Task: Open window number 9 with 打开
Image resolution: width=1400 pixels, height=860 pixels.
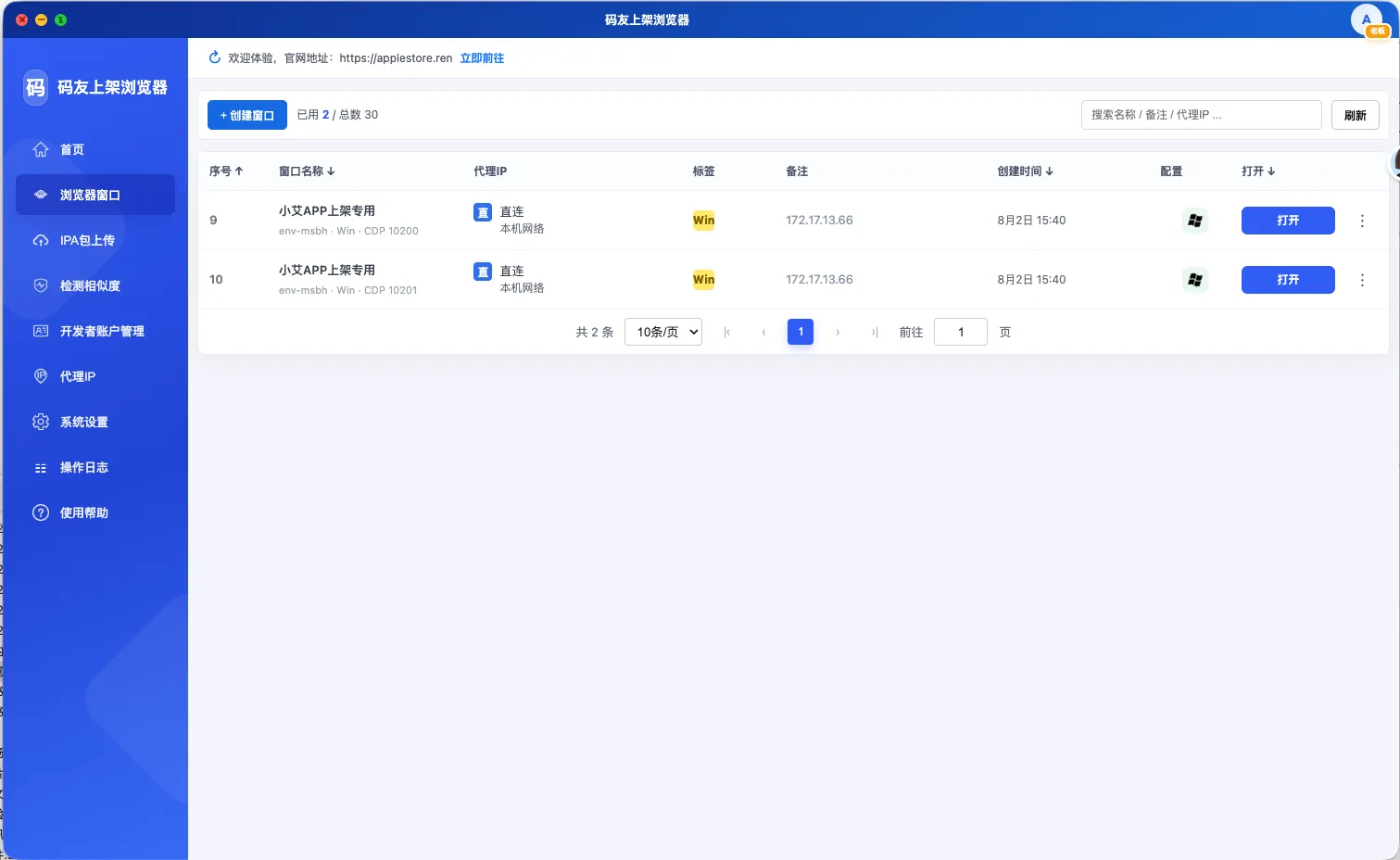Action: pyautogui.click(x=1288, y=221)
